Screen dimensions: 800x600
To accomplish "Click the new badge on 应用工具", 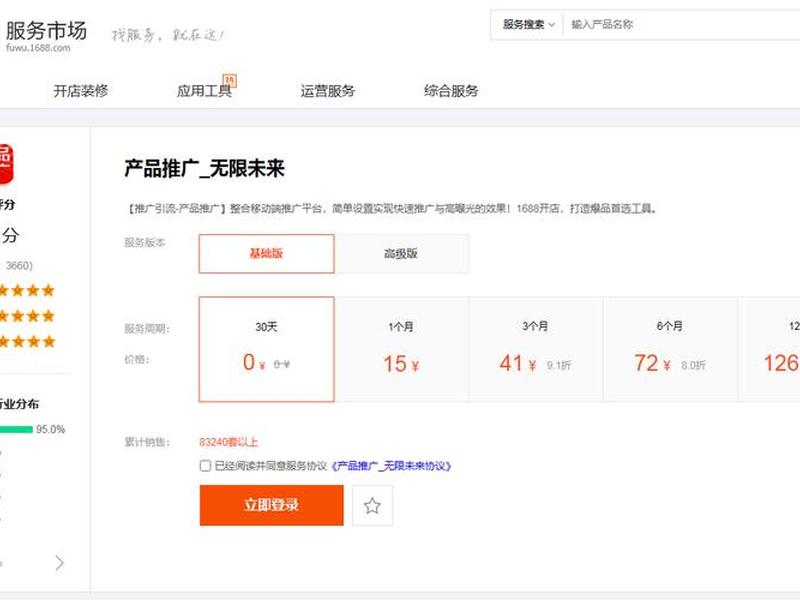I will pyautogui.click(x=230, y=80).
